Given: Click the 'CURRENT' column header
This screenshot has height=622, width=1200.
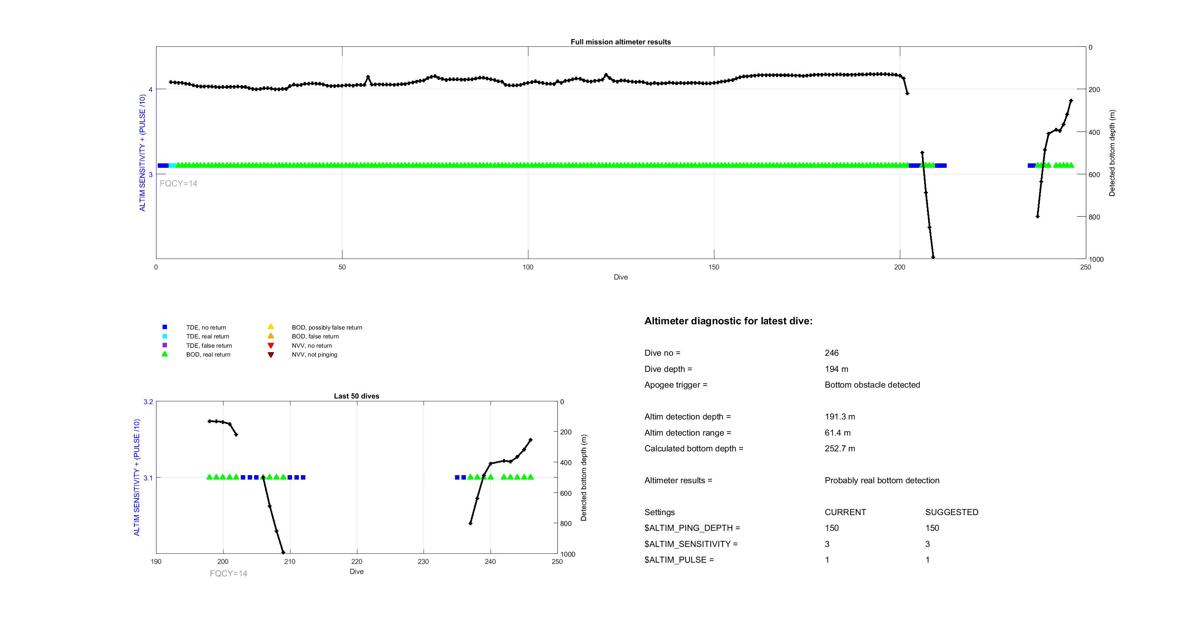Looking at the screenshot, I should (x=845, y=512).
